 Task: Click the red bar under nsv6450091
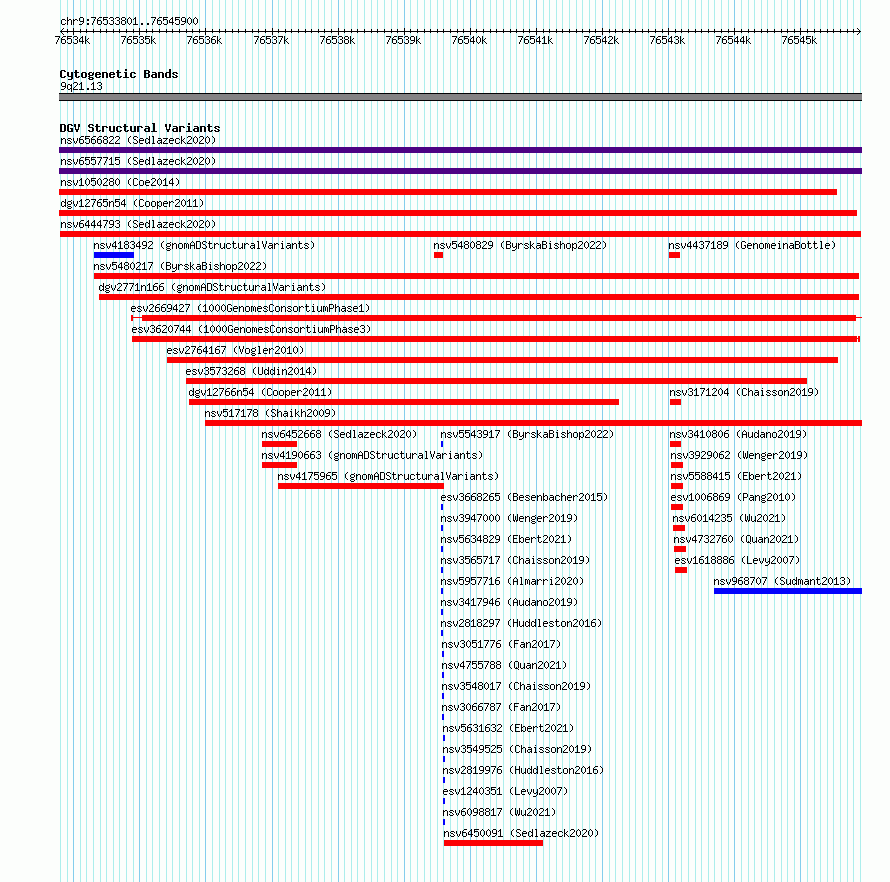pyautogui.click(x=493, y=843)
